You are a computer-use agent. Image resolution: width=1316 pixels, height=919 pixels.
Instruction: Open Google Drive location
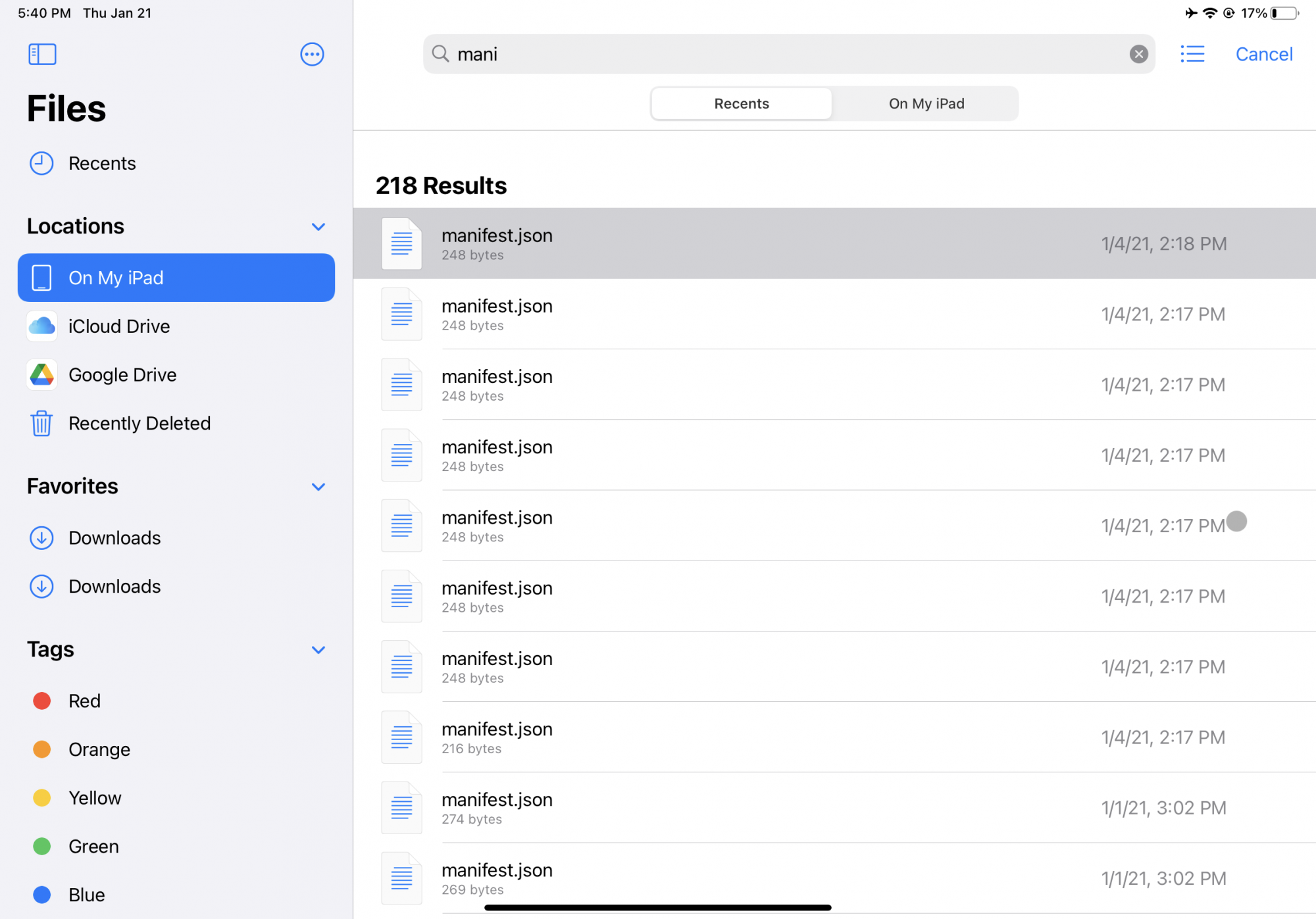coord(122,375)
